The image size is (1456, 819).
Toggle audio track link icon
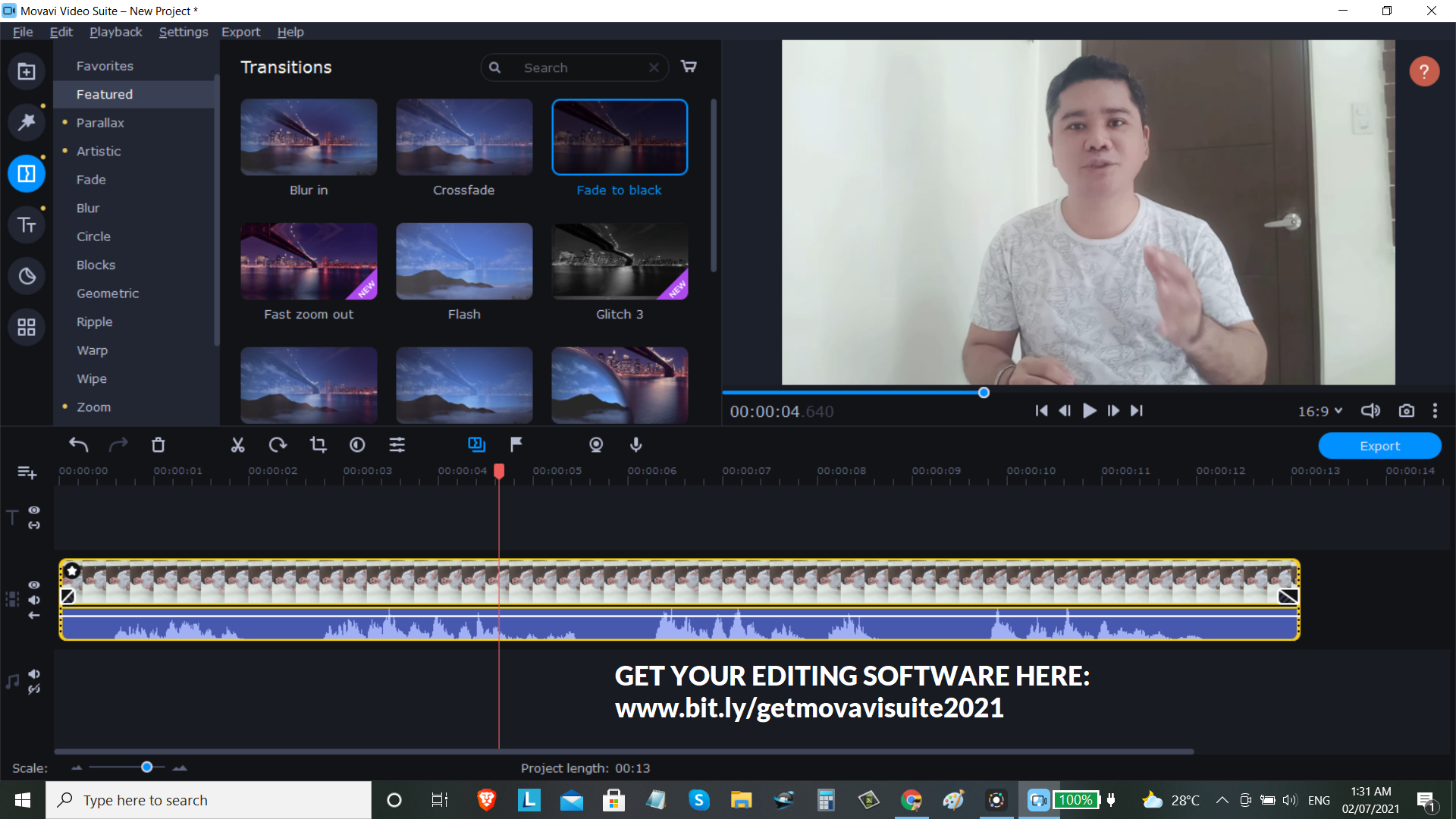(34, 689)
